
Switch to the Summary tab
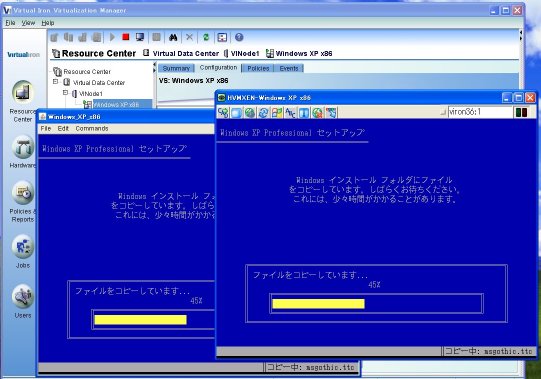click(176, 68)
